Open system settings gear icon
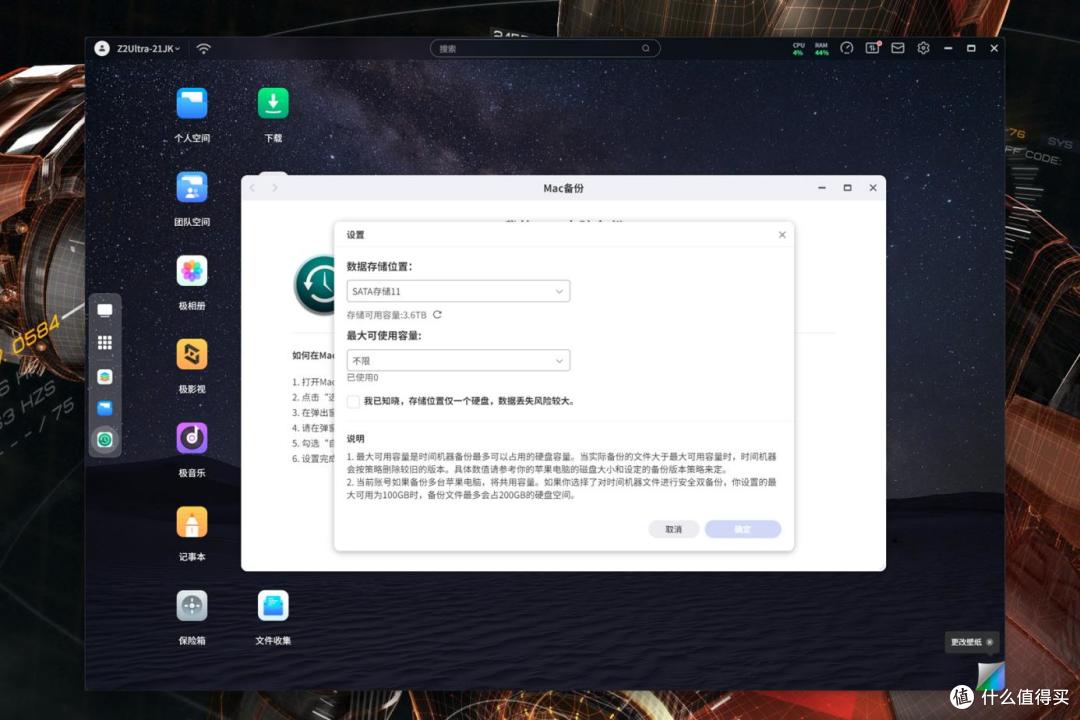The width and height of the screenshot is (1080, 720). click(923, 48)
